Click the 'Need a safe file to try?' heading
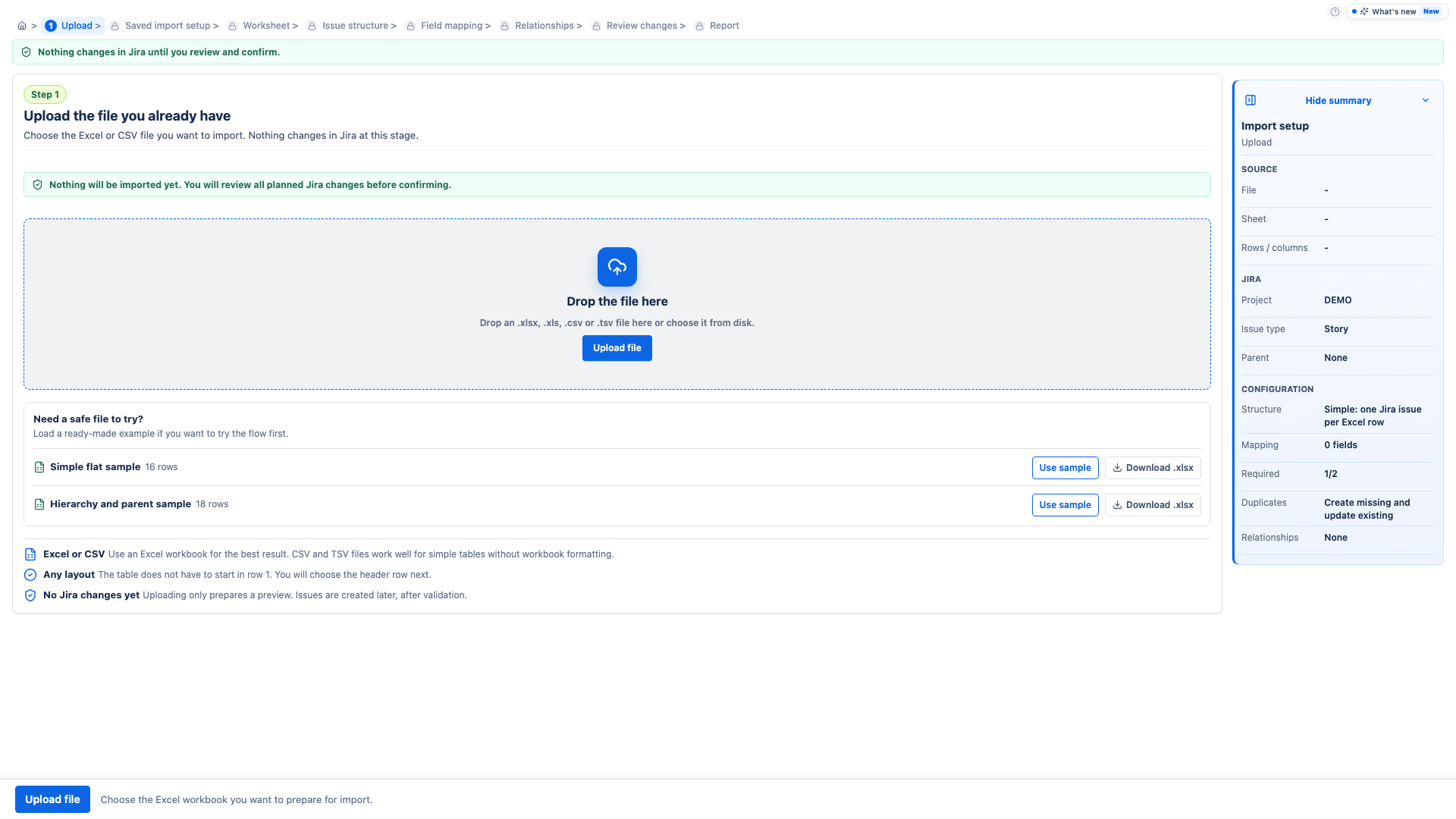 [x=88, y=419]
